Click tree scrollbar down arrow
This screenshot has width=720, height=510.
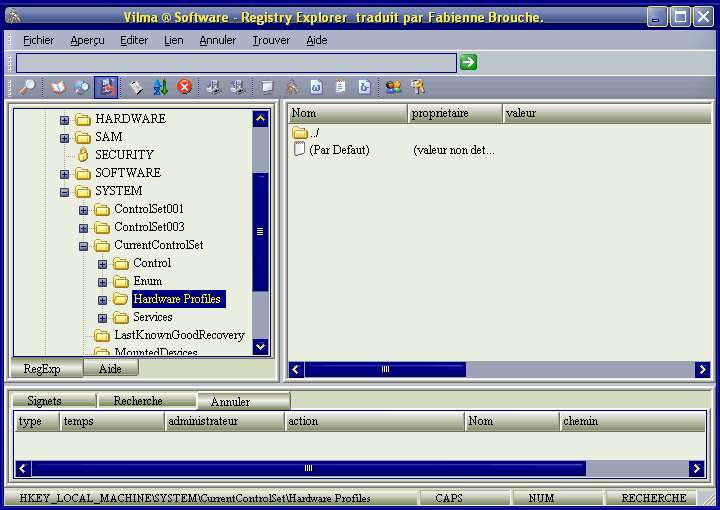click(x=260, y=347)
